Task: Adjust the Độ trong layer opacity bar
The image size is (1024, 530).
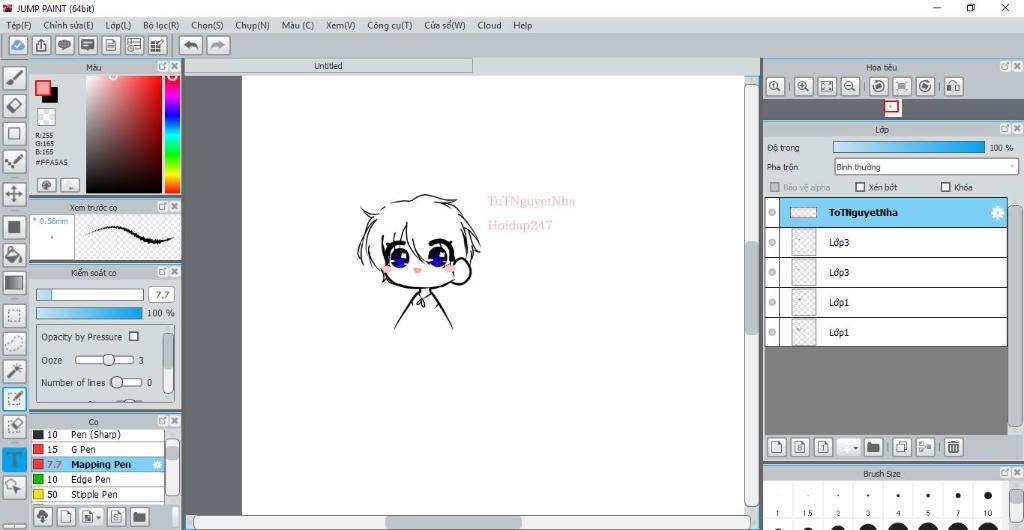Action: [x=908, y=148]
